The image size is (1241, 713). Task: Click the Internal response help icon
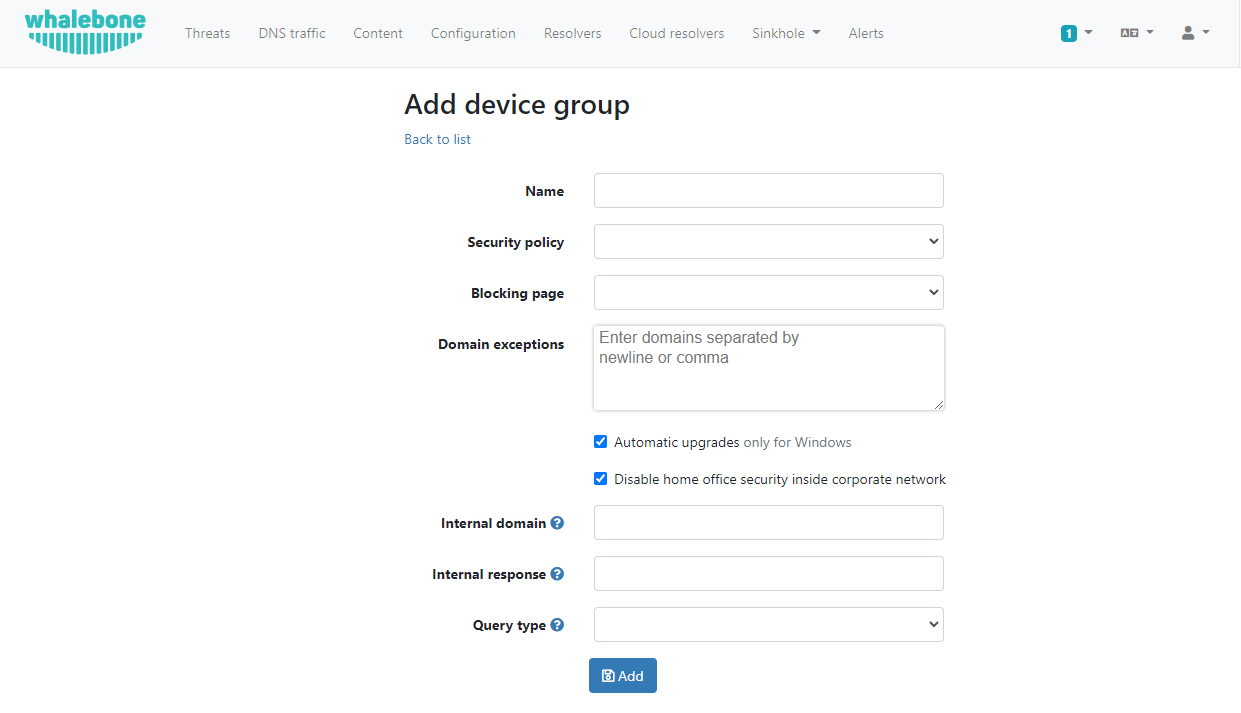pos(557,574)
